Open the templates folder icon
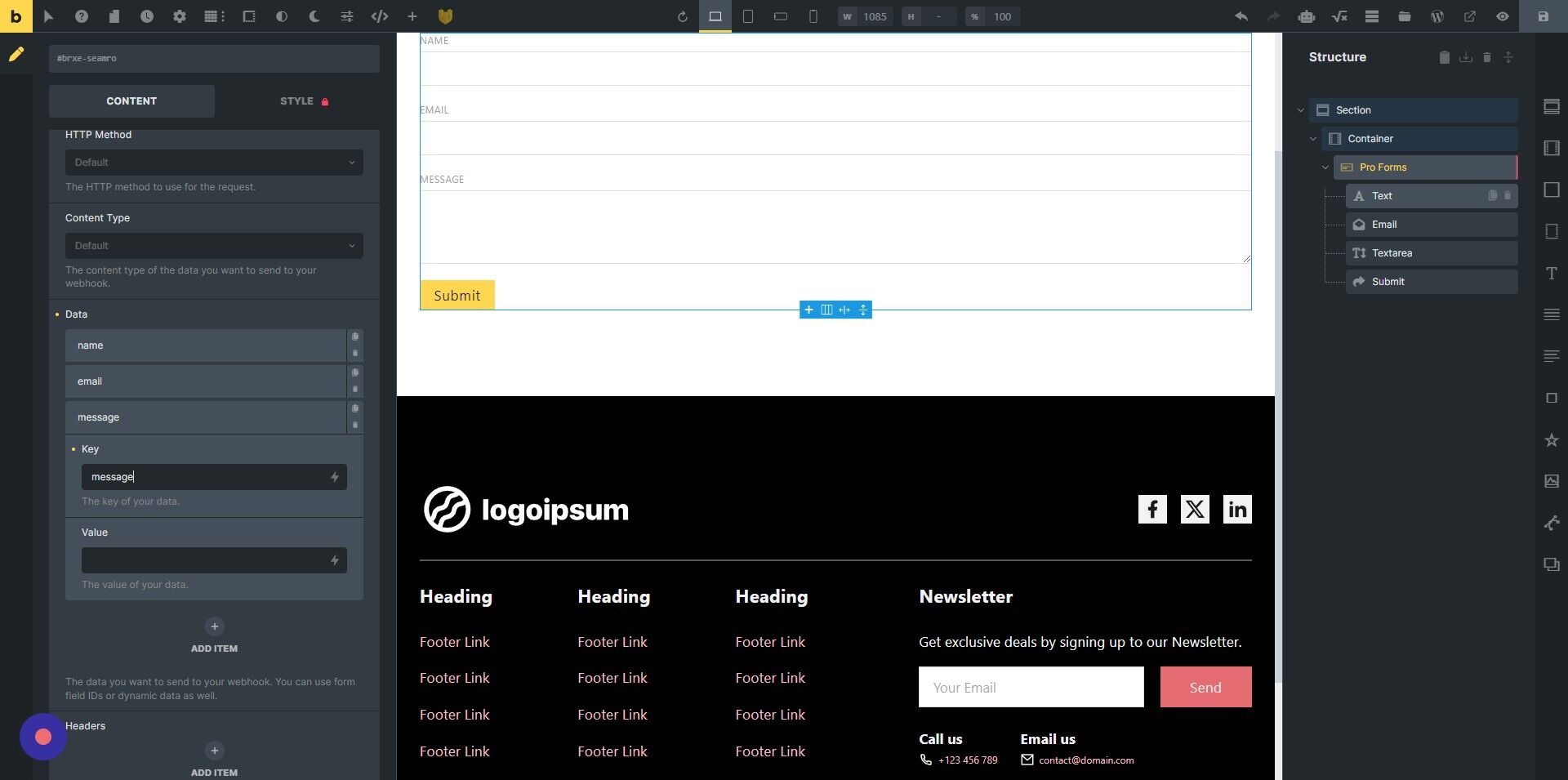This screenshot has height=780, width=1568. pyautogui.click(x=1405, y=16)
